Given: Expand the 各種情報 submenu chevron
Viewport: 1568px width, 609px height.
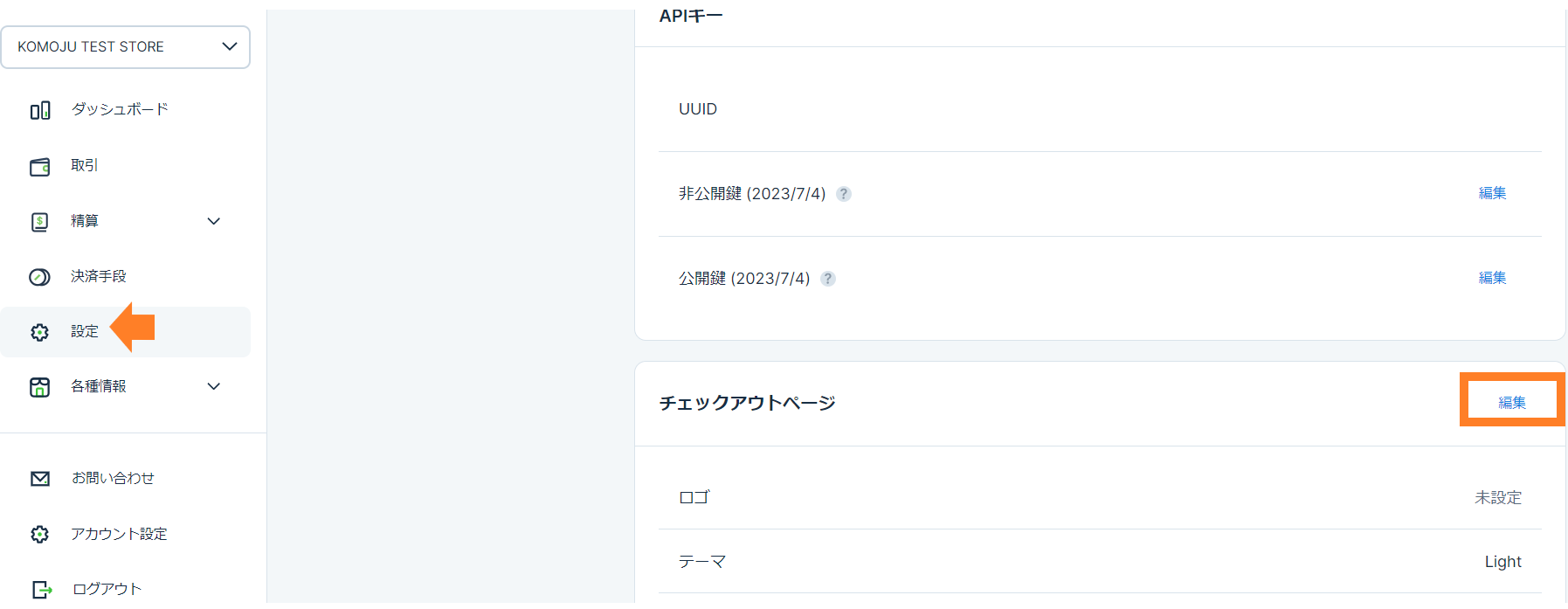Looking at the screenshot, I should (214, 386).
